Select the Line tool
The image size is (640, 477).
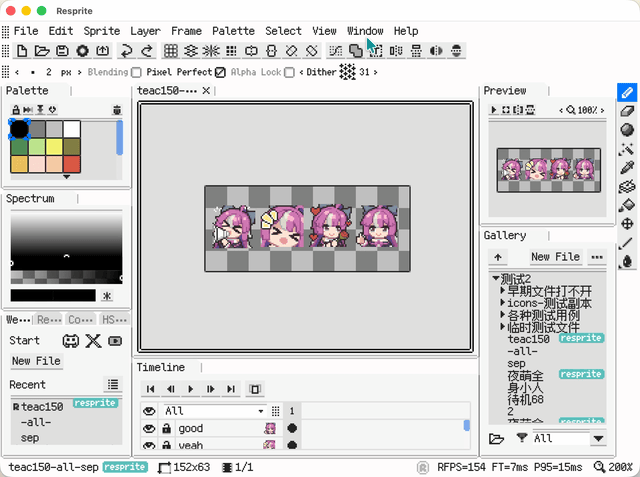pyautogui.click(x=627, y=243)
